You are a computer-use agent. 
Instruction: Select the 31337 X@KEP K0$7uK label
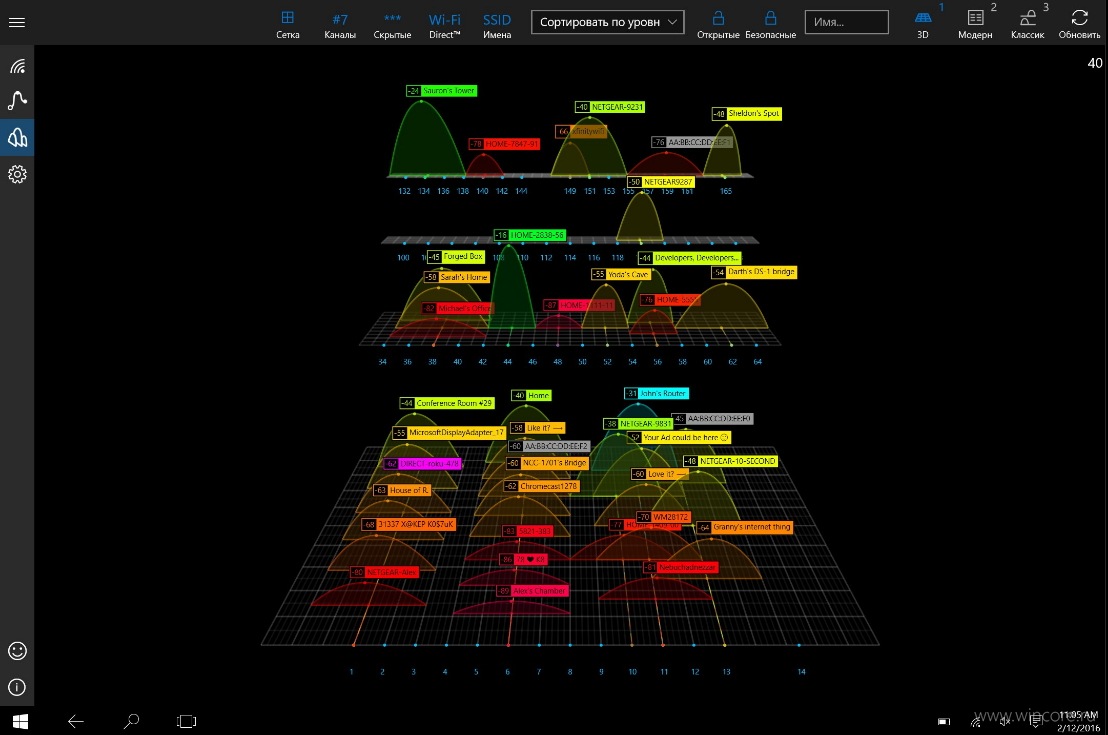(x=408, y=524)
